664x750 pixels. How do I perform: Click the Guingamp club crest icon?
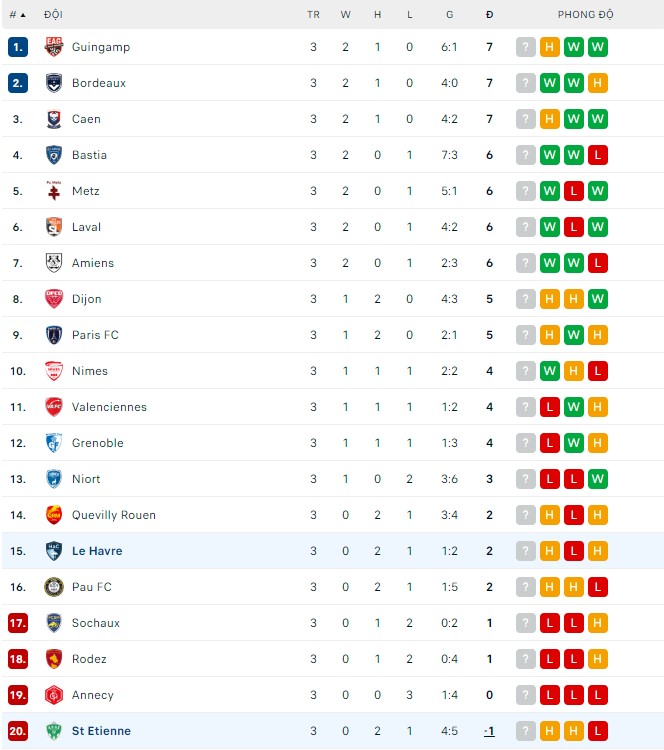click(x=54, y=47)
